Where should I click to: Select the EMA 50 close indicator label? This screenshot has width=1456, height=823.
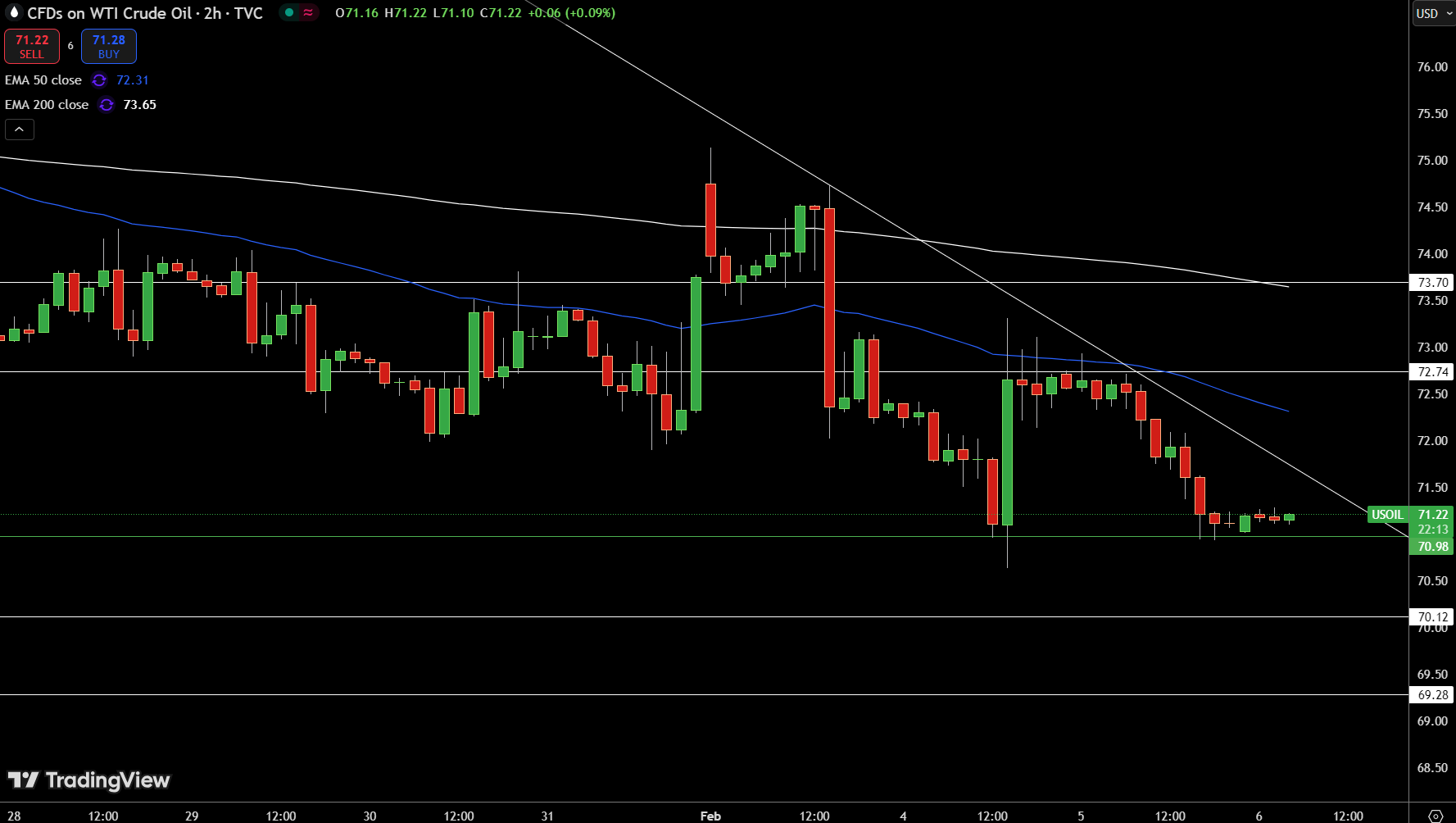[43, 80]
